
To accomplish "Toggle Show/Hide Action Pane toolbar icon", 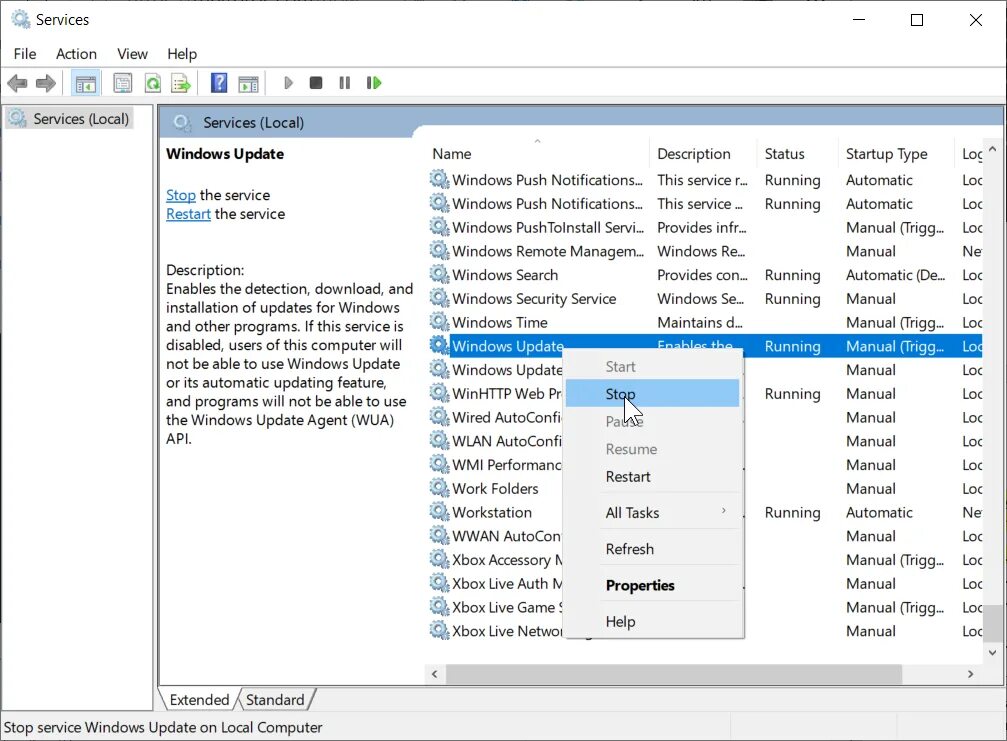I will pyautogui.click(x=248, y=83).
